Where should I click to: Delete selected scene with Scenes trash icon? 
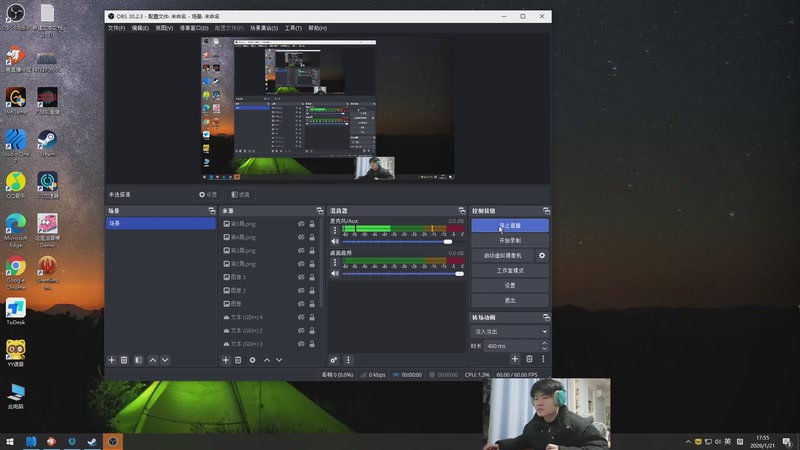click(x=124, y=360)
